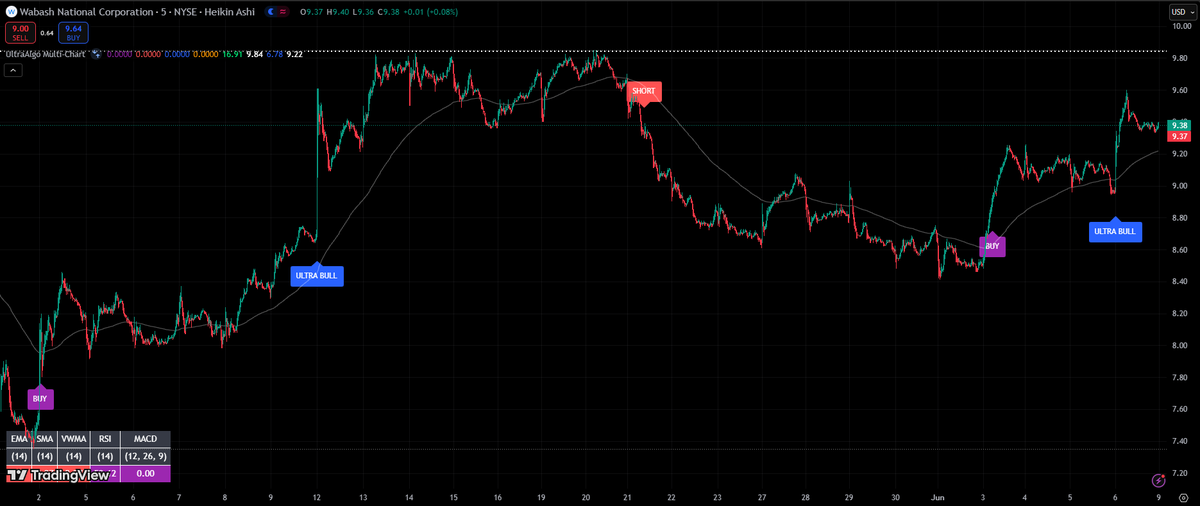Viewport: 1200px width, 506px height.
Task: Click the RSI header cell in table
Action: [x=104, y=438]
